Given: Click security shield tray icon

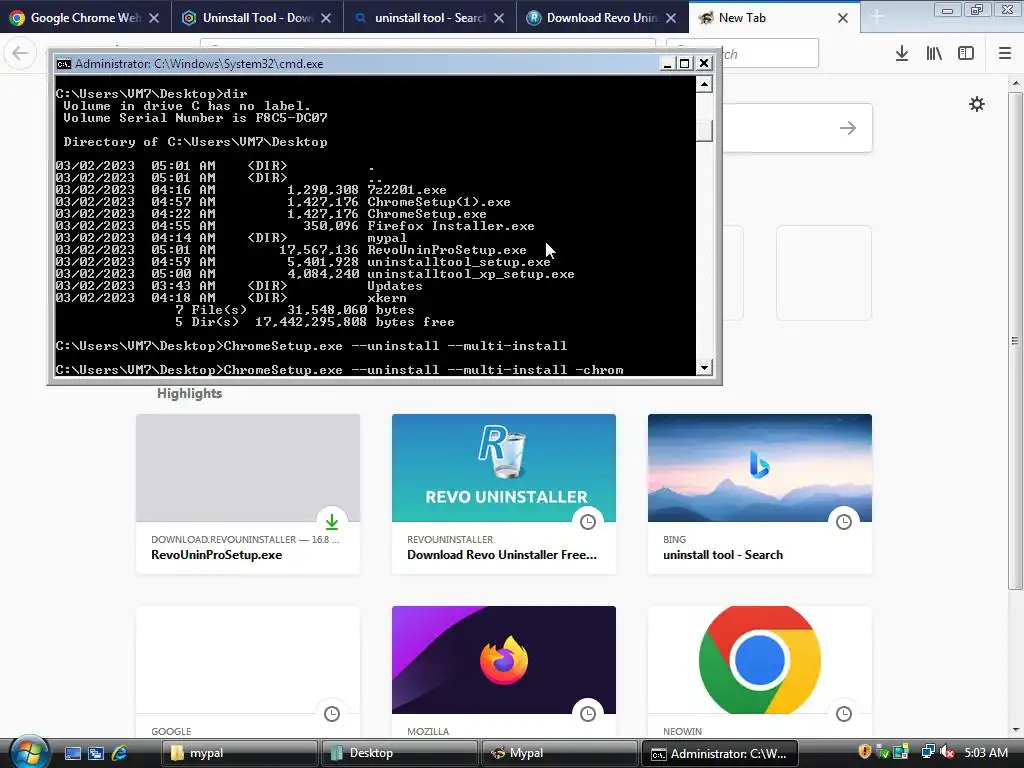Looking at the screenshot, I should click(x=865, y=752).
